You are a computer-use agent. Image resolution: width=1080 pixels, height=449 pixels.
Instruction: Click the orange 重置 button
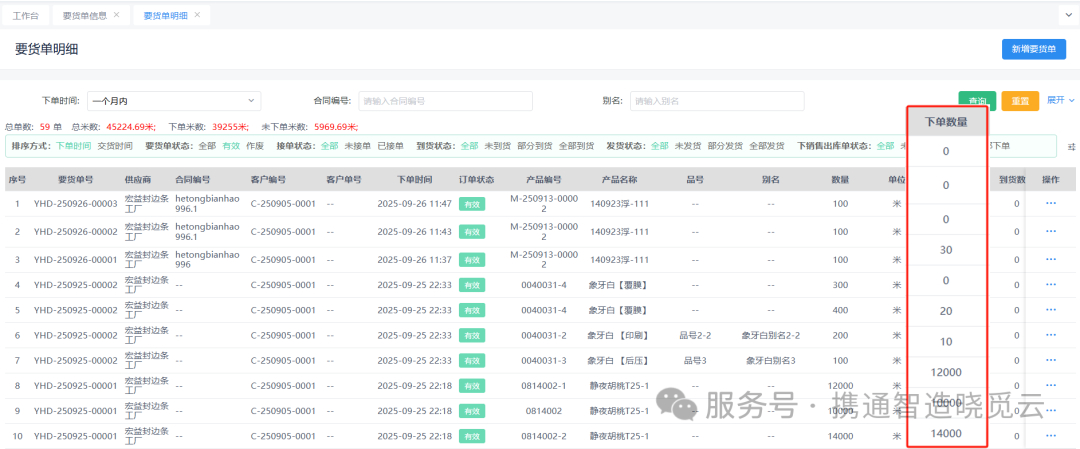1020,101
